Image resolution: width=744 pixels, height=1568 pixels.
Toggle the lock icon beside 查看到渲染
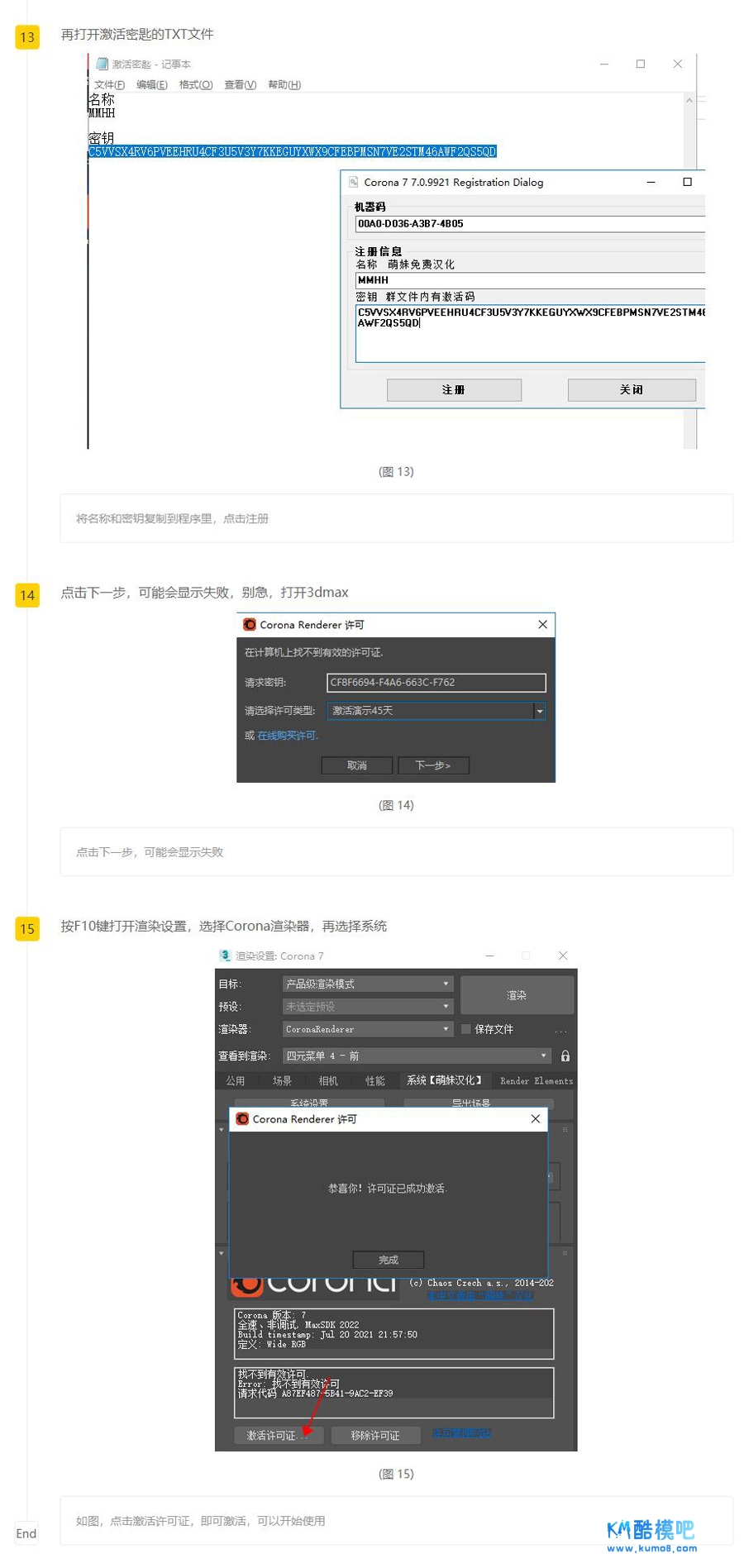pos(565,1056)
